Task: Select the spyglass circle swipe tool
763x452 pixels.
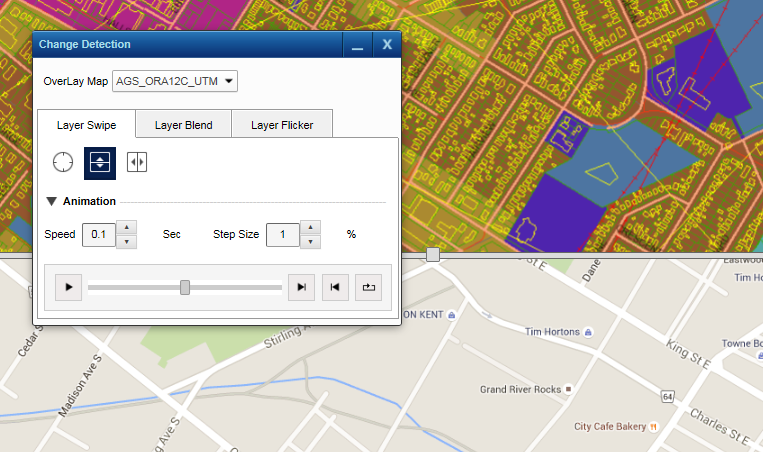Action: [x=63, y=162]
